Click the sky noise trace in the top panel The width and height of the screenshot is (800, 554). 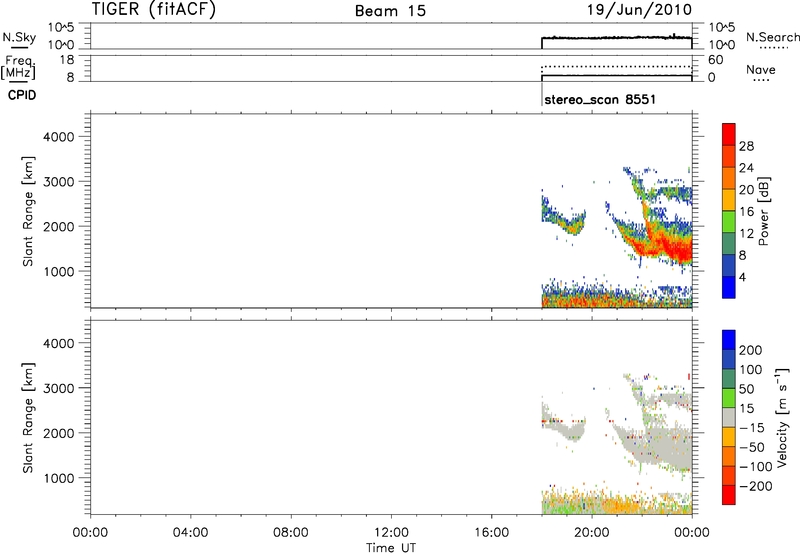point(616,38)
